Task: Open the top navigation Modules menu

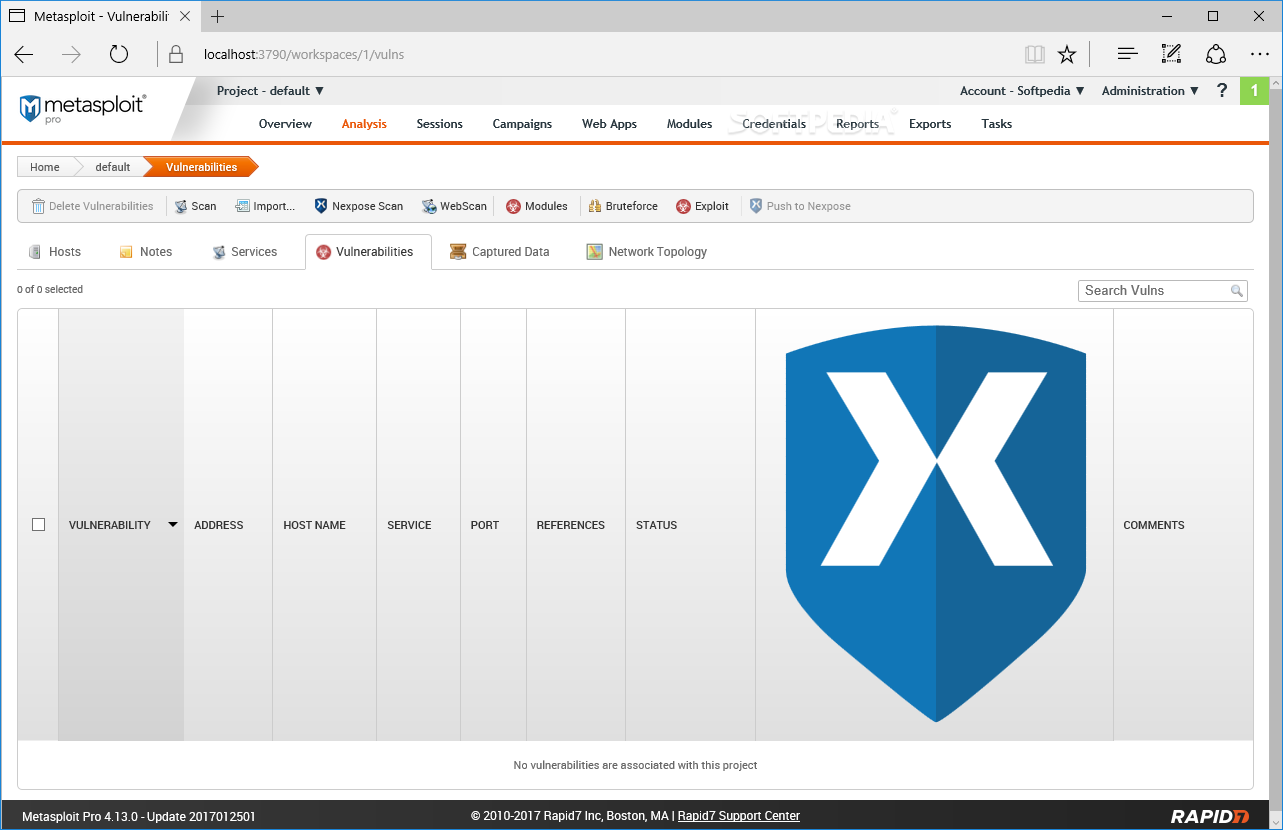Action: (689, 124)
